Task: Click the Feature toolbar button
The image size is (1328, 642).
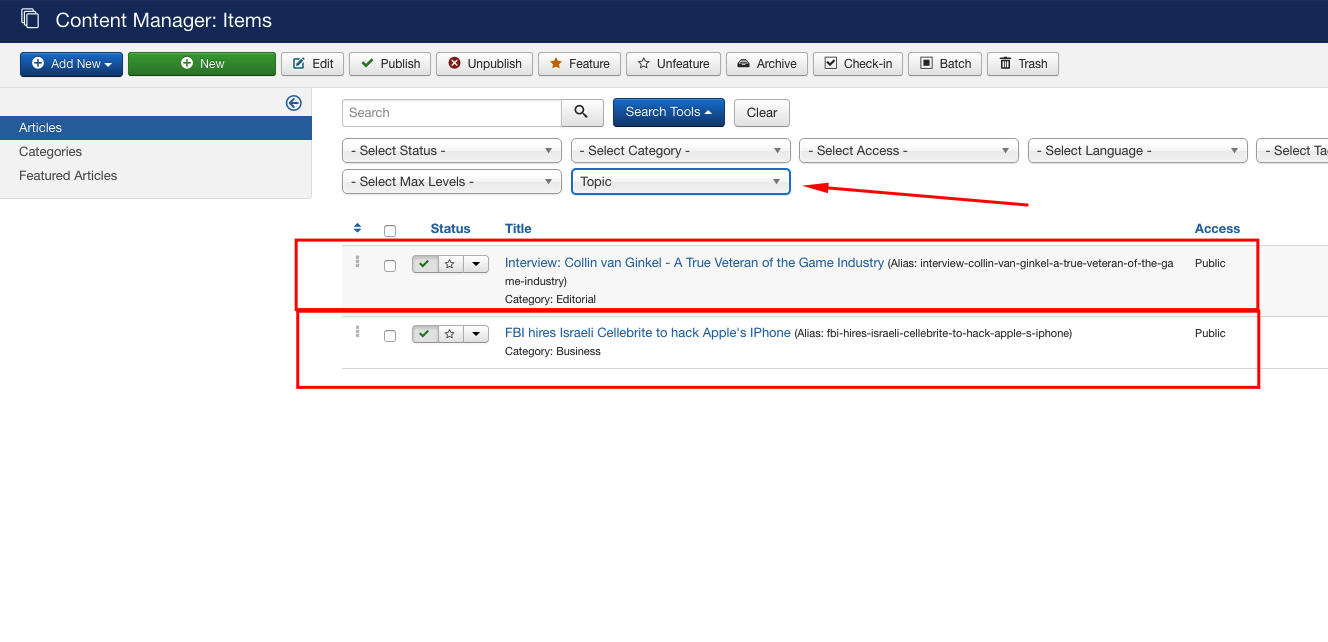Action: tap(580, 64)
